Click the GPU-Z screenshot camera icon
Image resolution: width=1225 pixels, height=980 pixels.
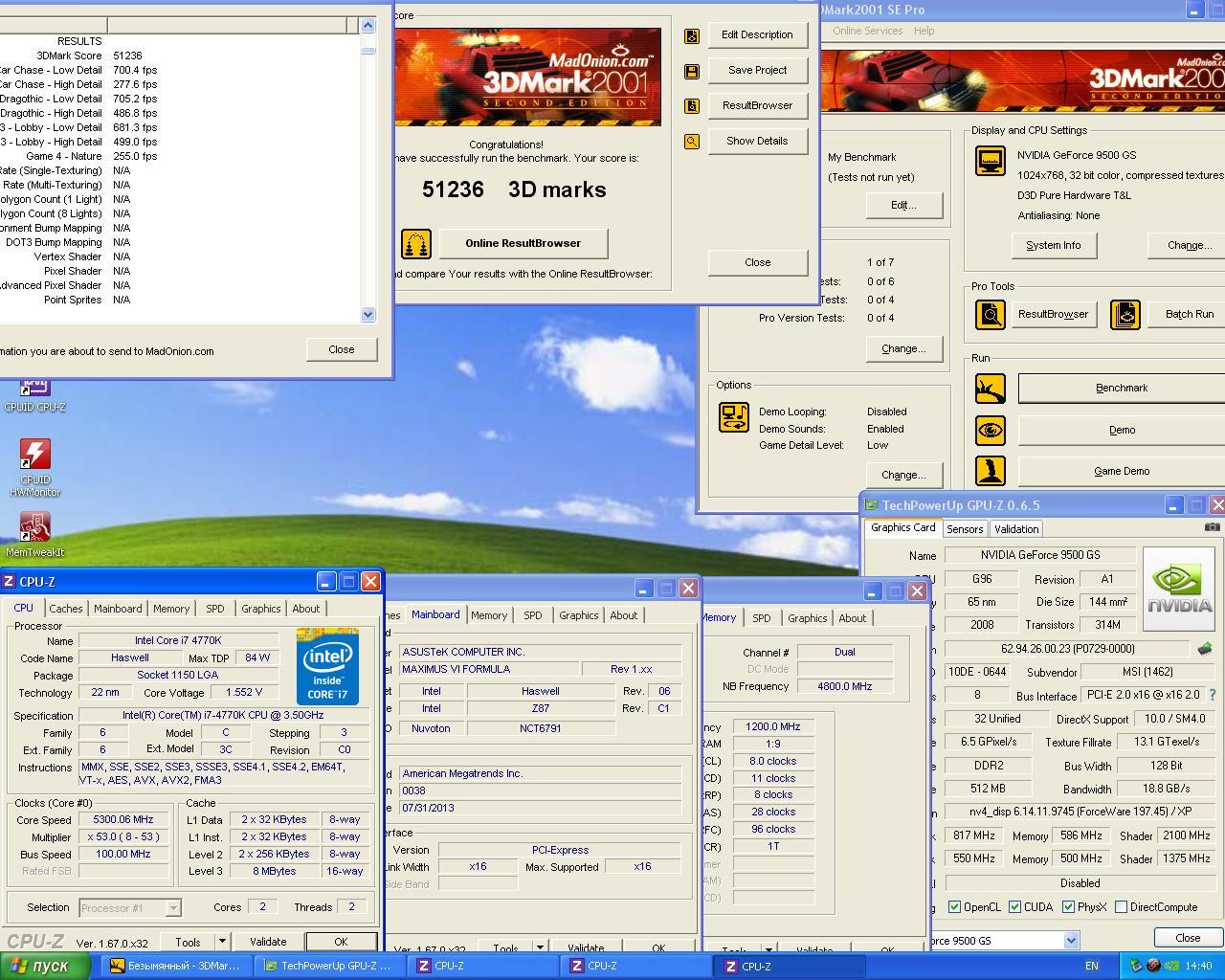1212,527
